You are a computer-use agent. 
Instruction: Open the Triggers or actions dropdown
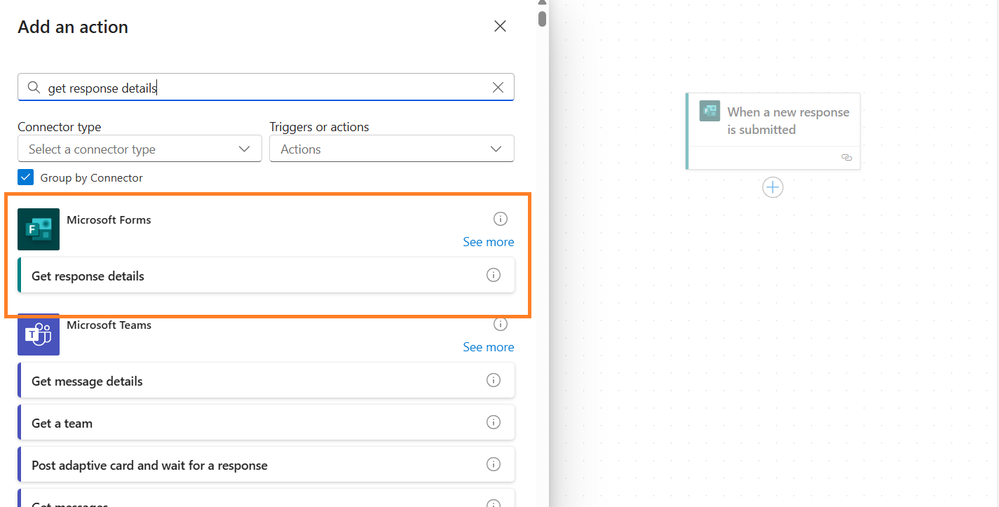point(392,149)
